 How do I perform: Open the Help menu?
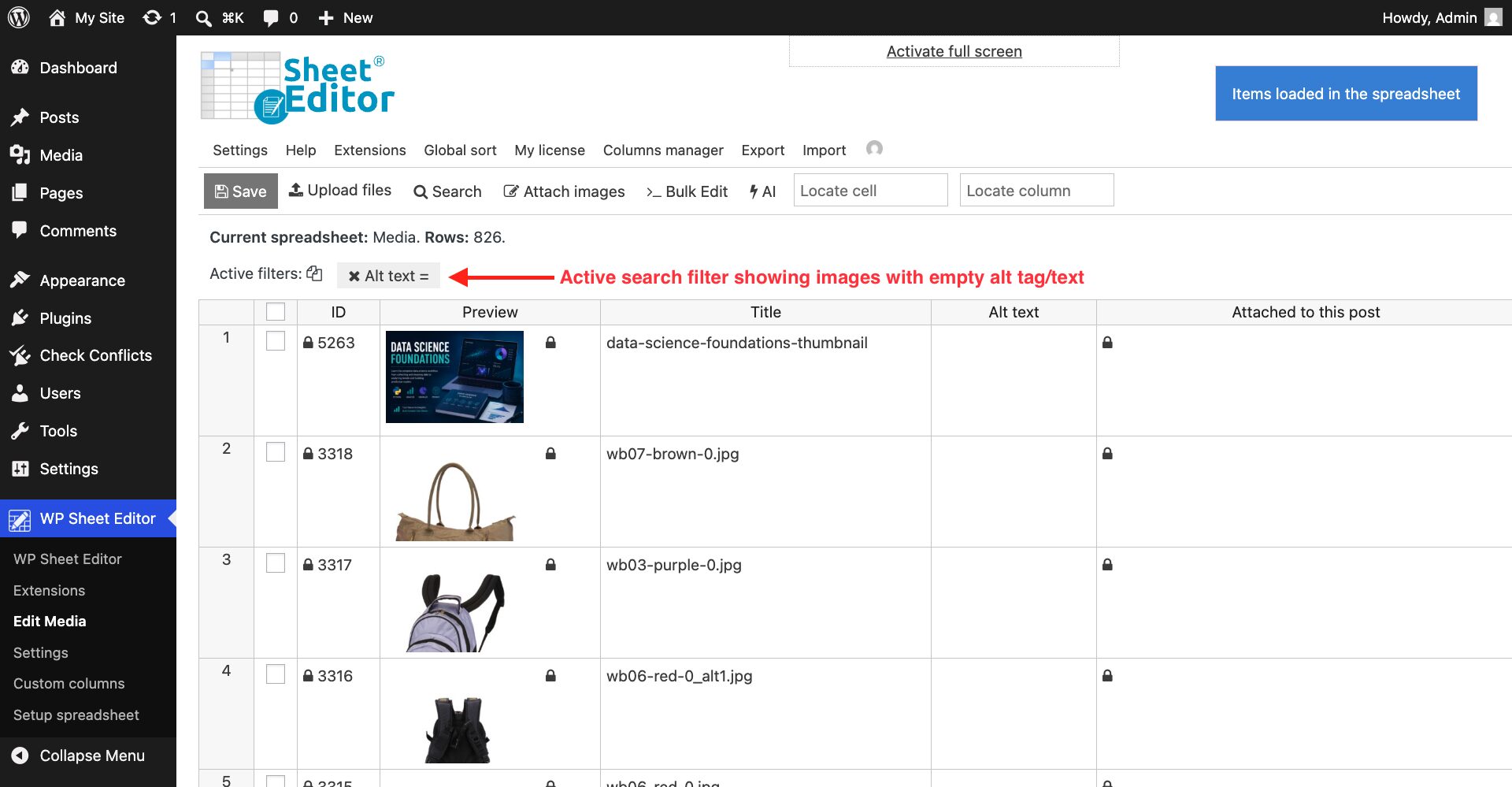click(301, 150)
